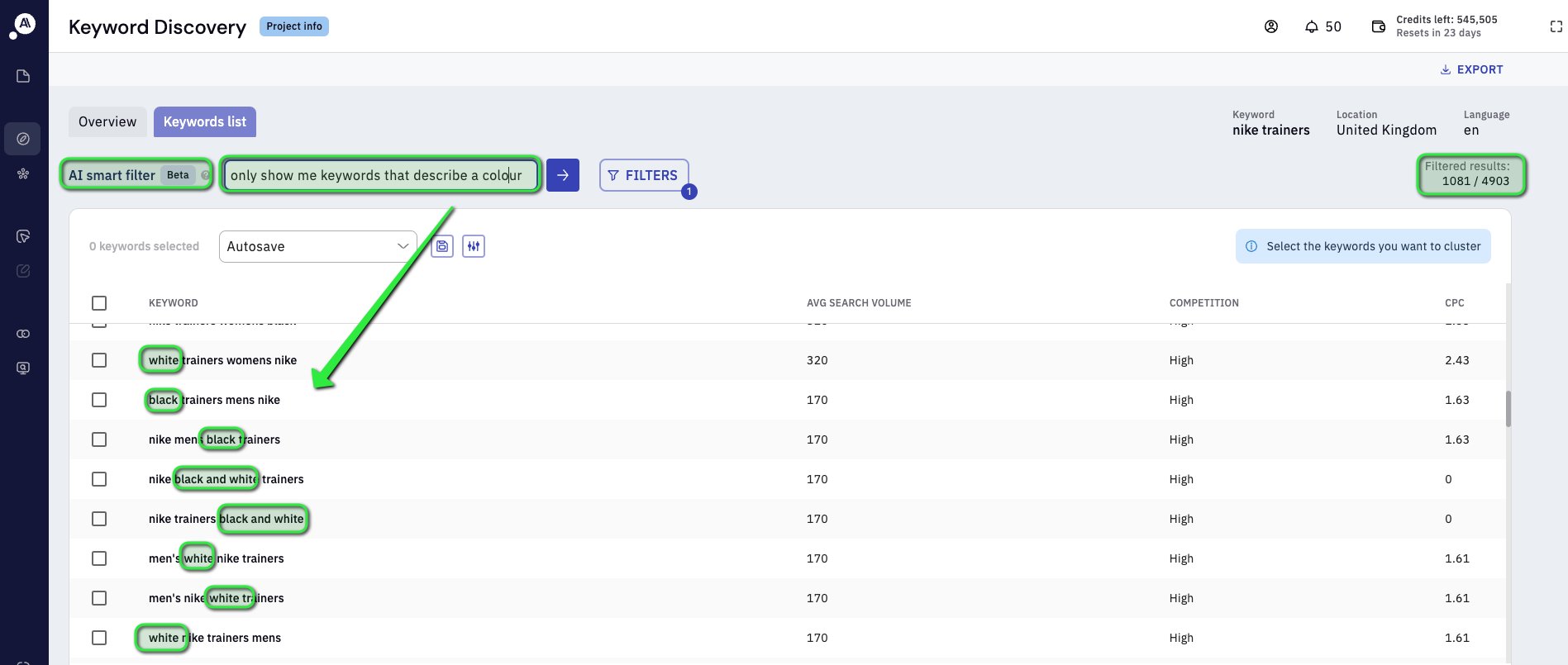Open the monitor search icon in the sidebar
The height and width of the screenshot is (665, 1568).
(x=23, y=368)
